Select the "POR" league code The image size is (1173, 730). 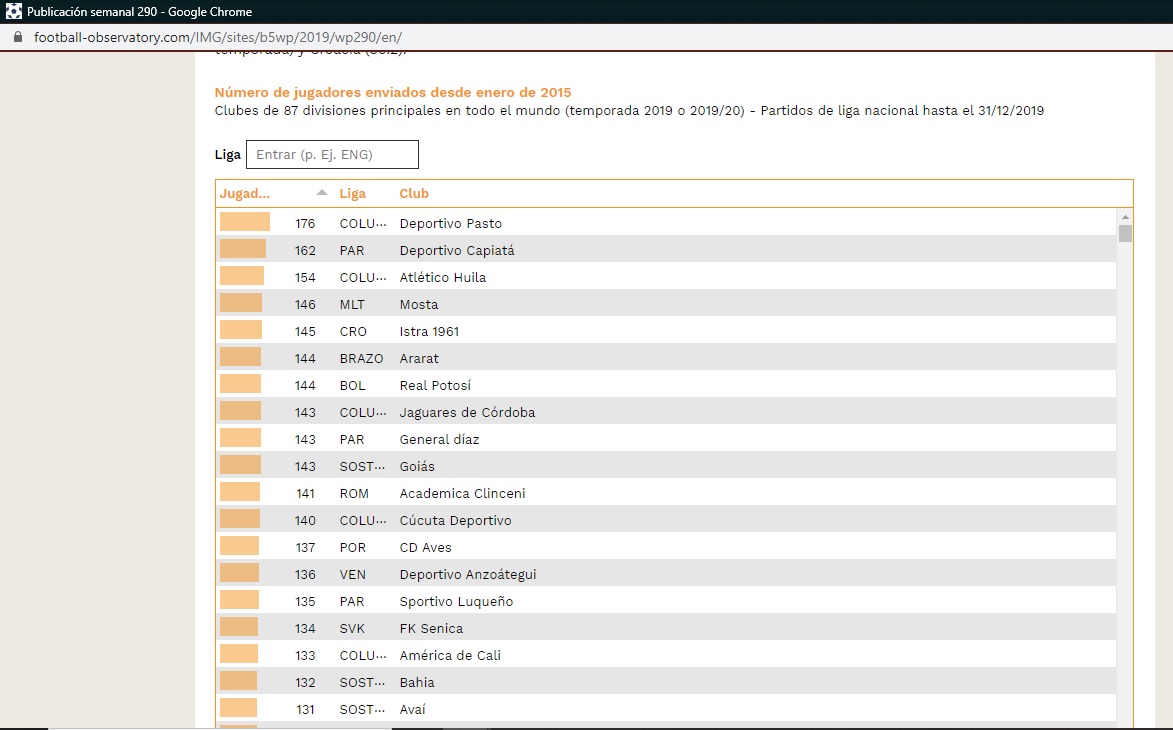point(352,548)
